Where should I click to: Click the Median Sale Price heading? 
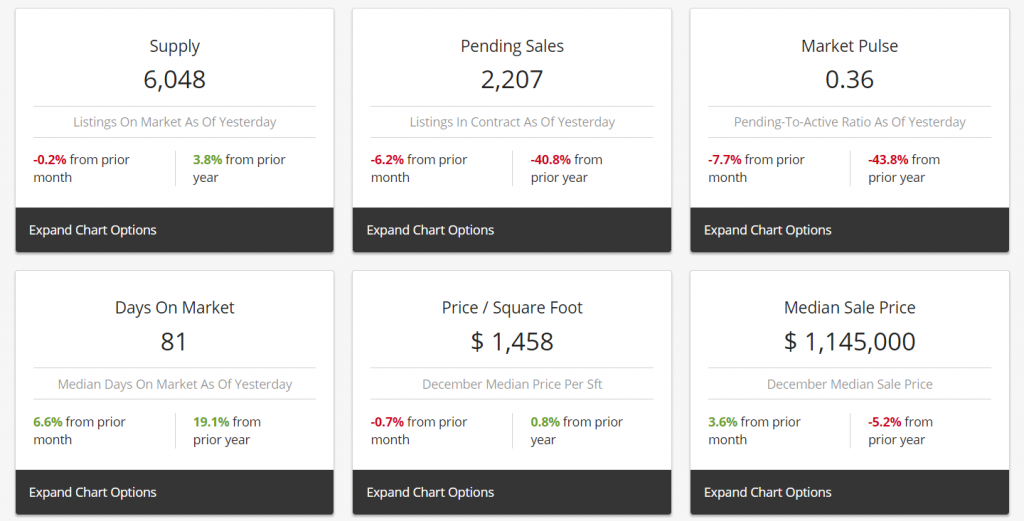[x=850, y=308]
